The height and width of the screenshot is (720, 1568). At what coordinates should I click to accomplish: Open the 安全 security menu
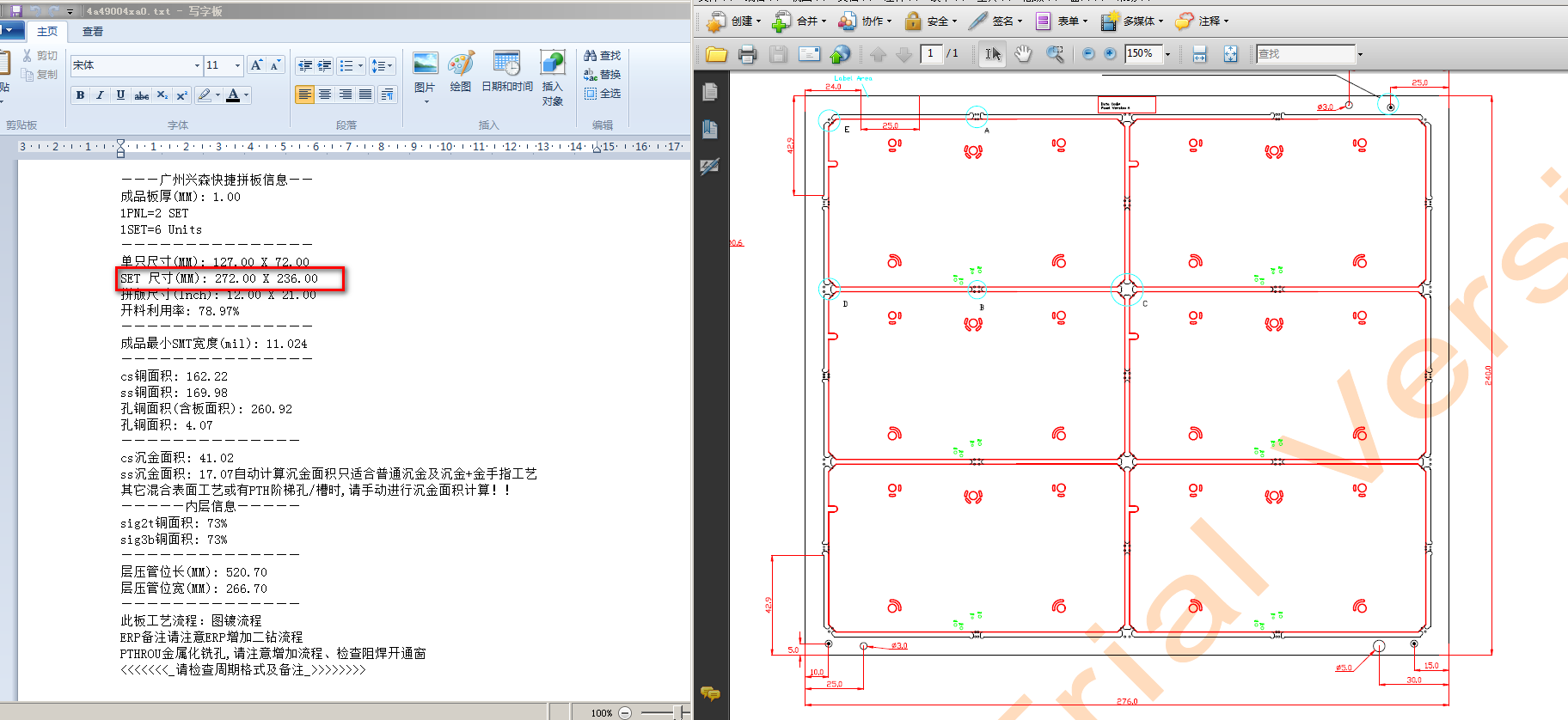pos(930,21)
